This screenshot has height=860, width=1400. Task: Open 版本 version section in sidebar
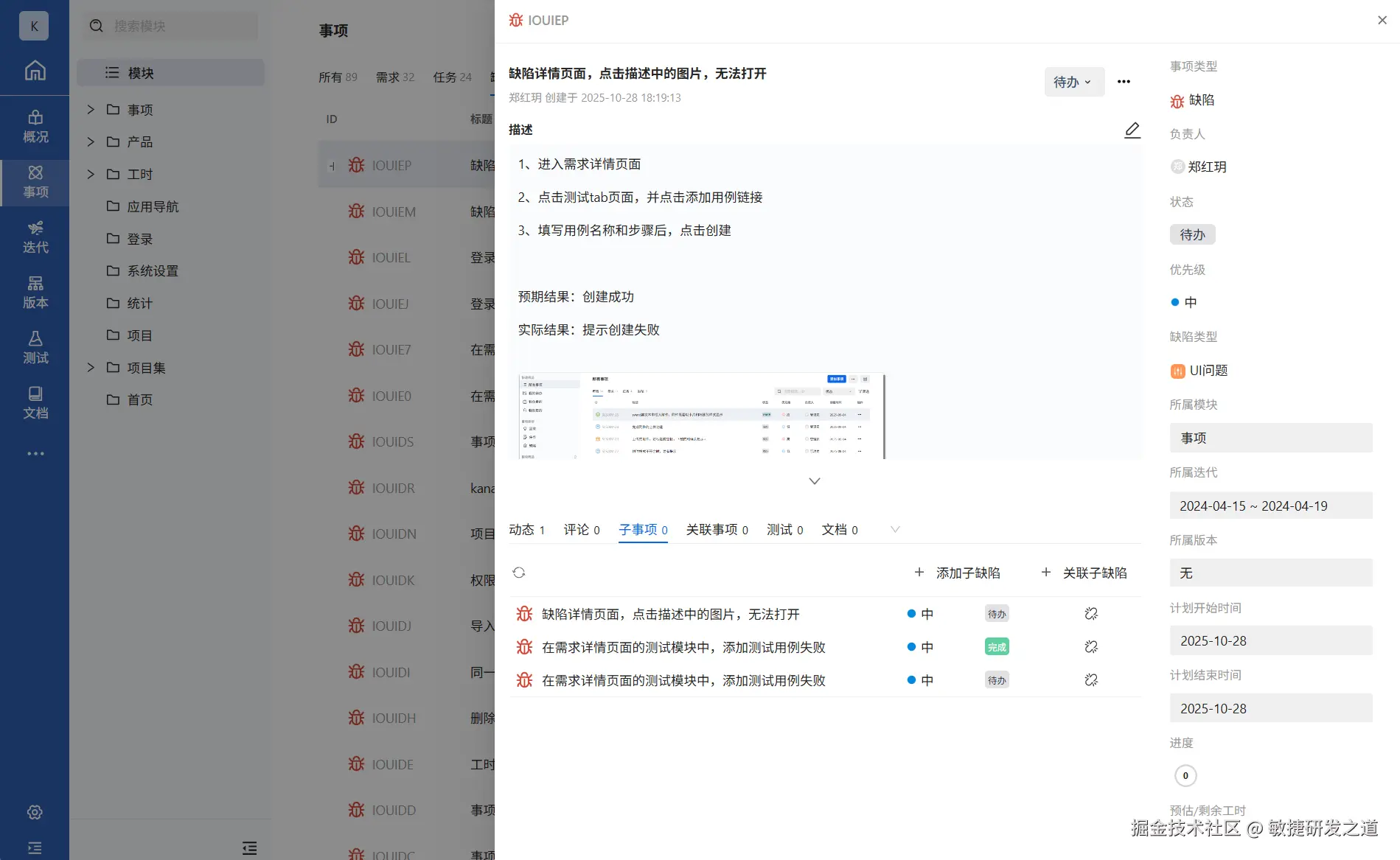[x=35, y=293]
